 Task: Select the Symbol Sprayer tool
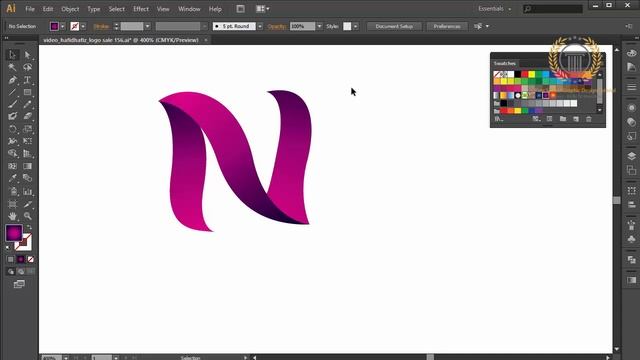[x=12, y=191]
